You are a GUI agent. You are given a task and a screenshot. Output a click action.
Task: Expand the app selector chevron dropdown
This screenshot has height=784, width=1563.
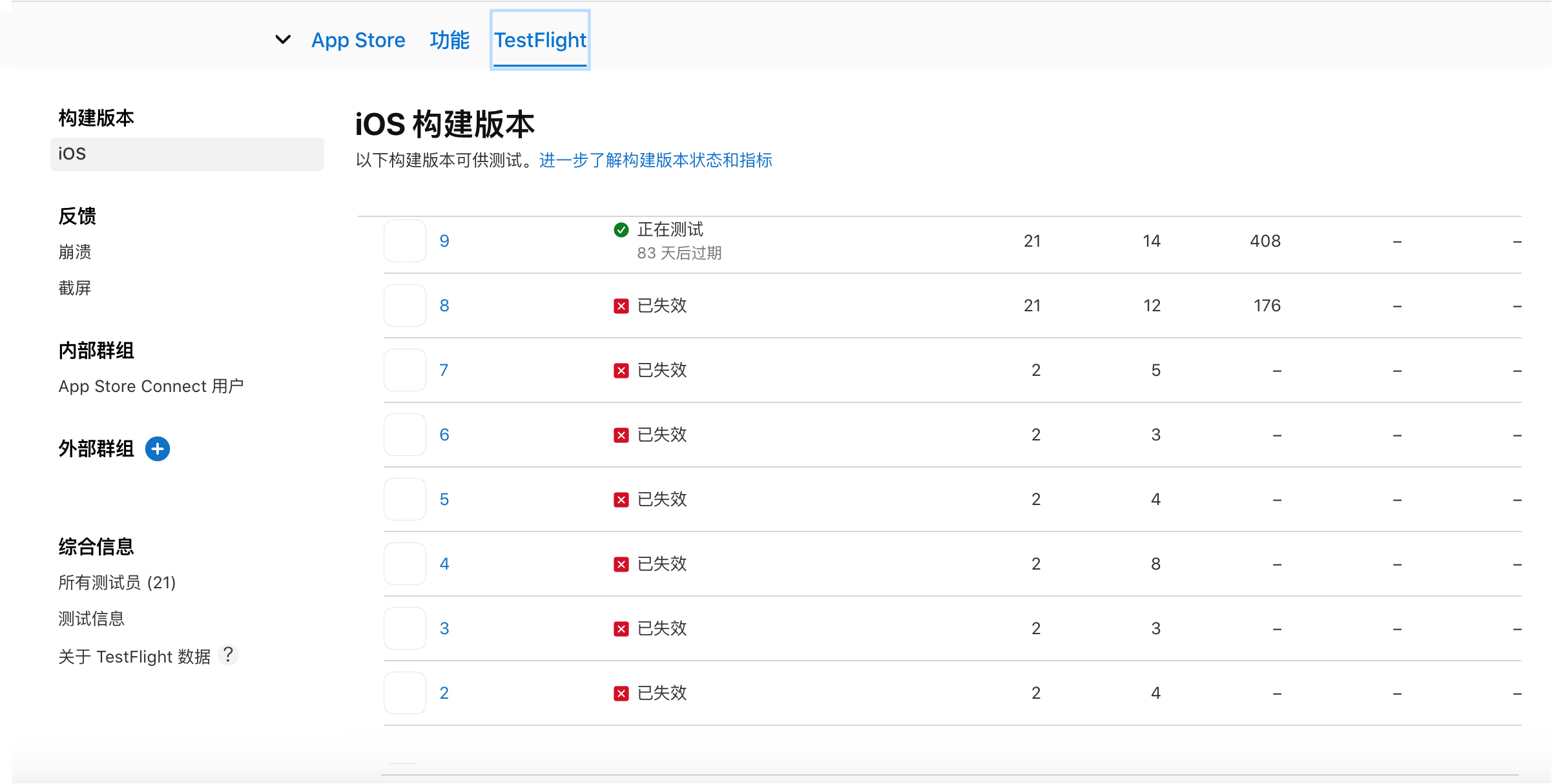click(x=283, y=40)
